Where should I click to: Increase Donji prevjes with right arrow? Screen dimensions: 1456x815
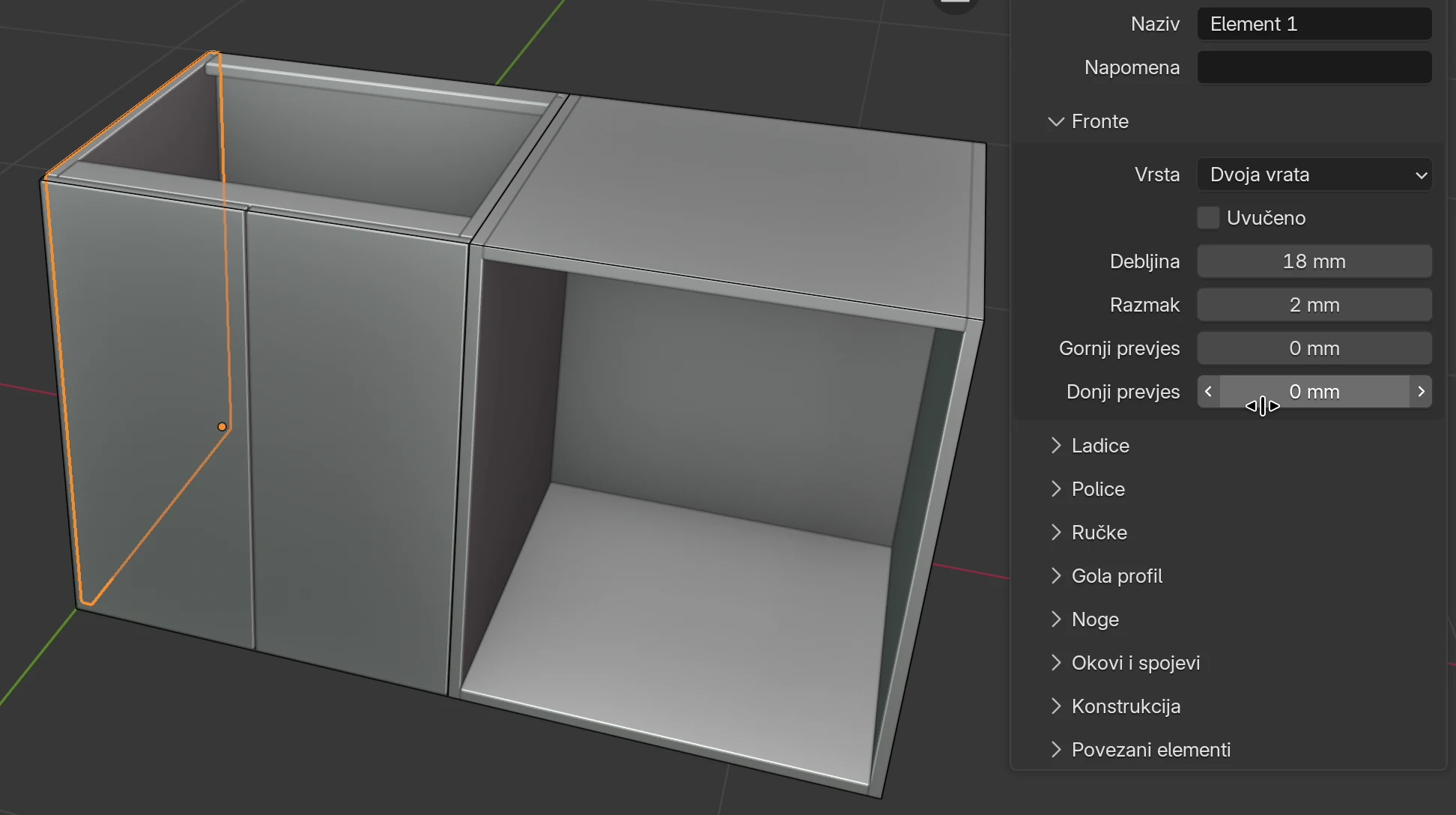[x=1421, y=392]
